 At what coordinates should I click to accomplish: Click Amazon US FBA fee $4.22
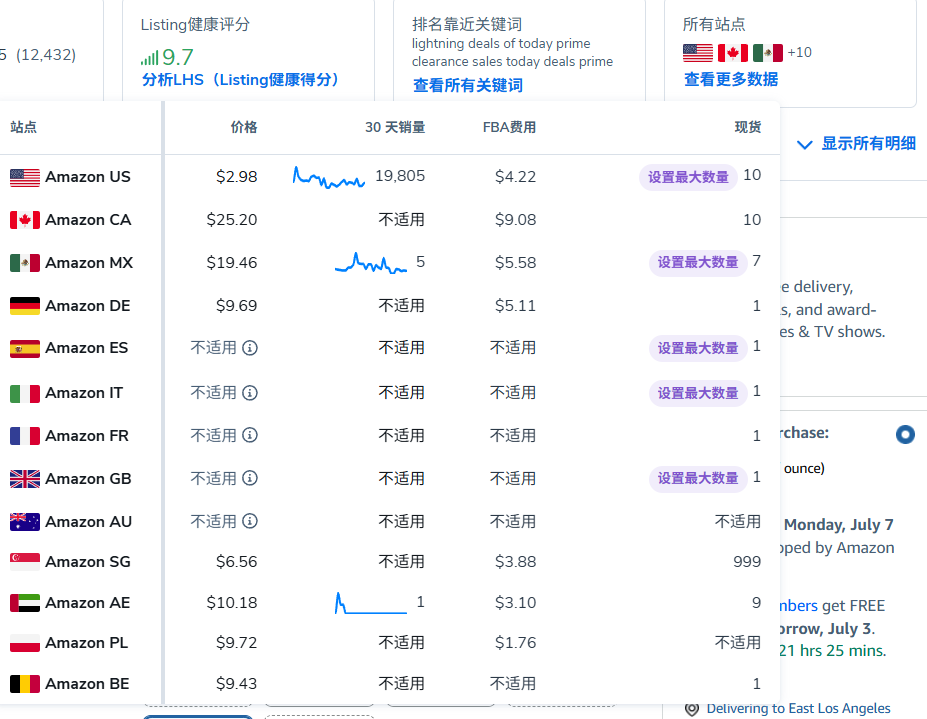click(x=516, y=177)
